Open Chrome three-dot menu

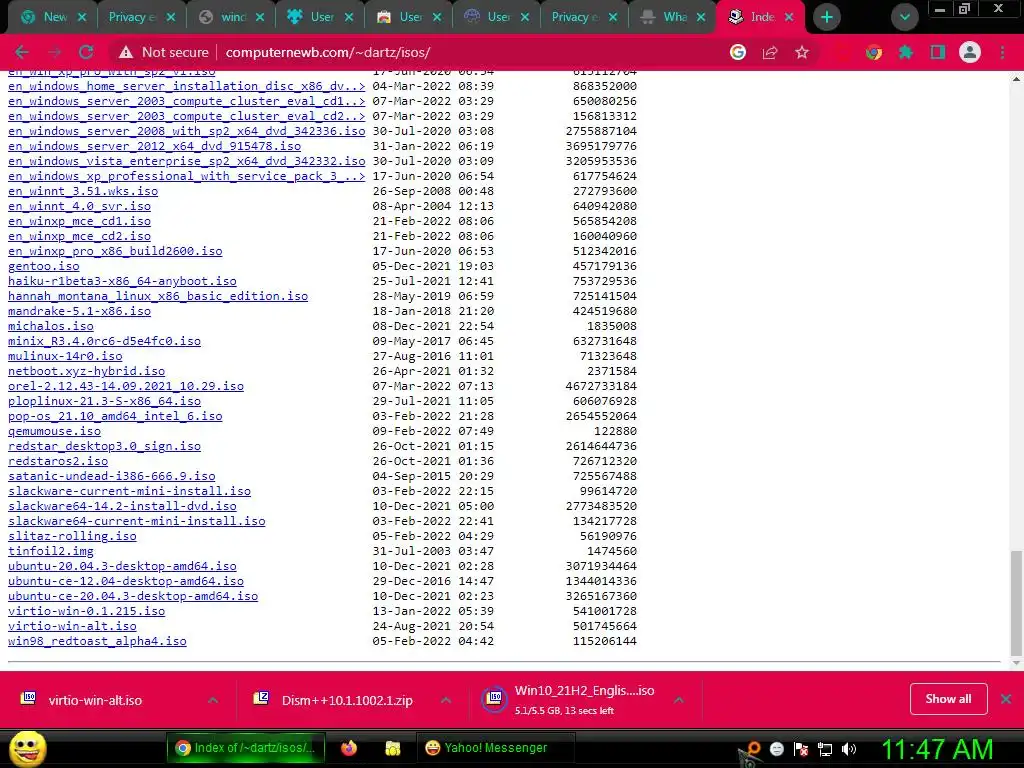[x=1002, y=52]
